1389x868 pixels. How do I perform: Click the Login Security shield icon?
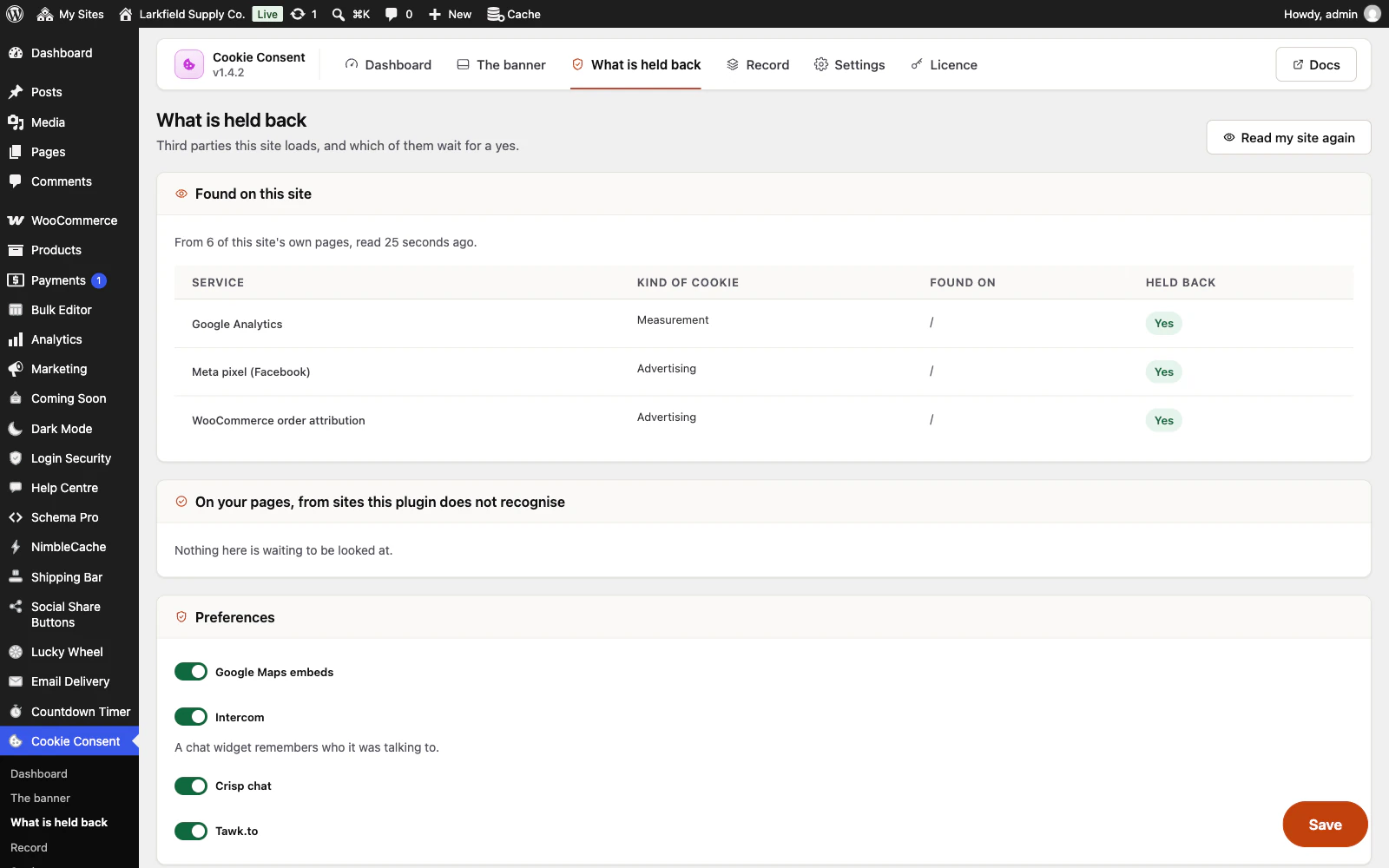coord(16,458)
